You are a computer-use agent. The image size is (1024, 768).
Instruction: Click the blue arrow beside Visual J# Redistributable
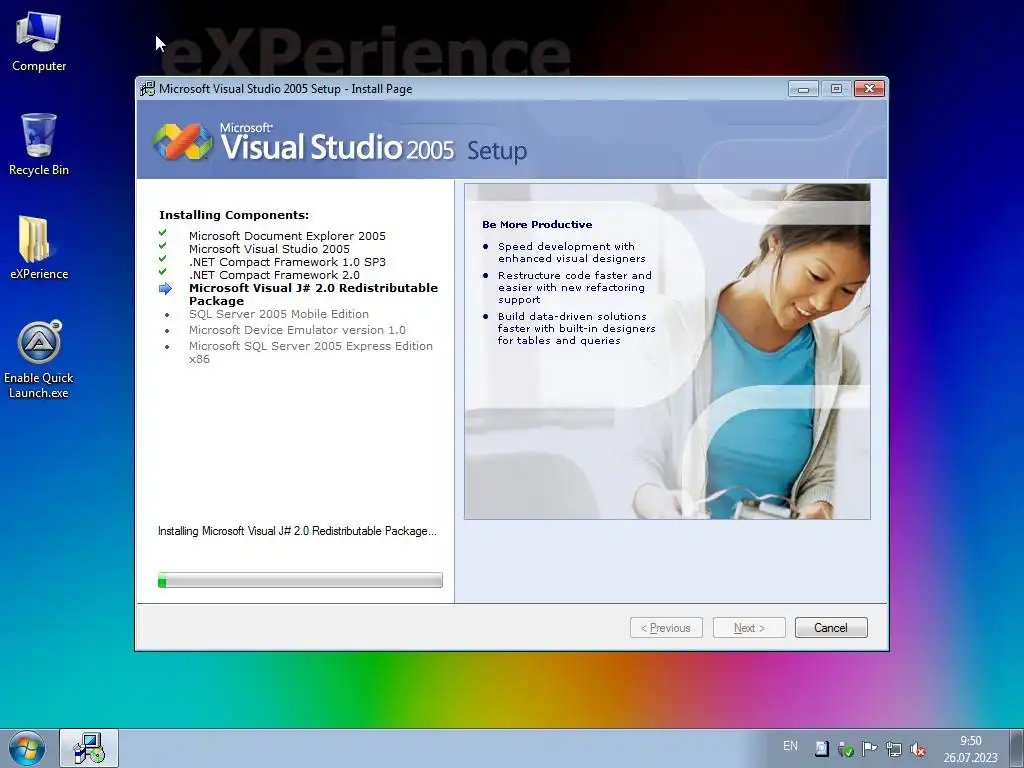[x=165, y=289]
